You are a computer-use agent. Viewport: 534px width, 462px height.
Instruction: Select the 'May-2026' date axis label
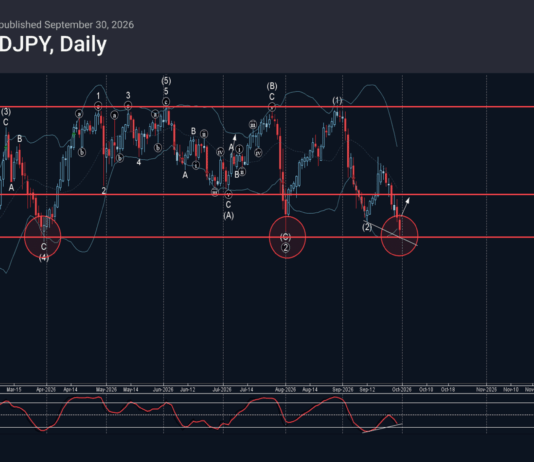point(106,389)
